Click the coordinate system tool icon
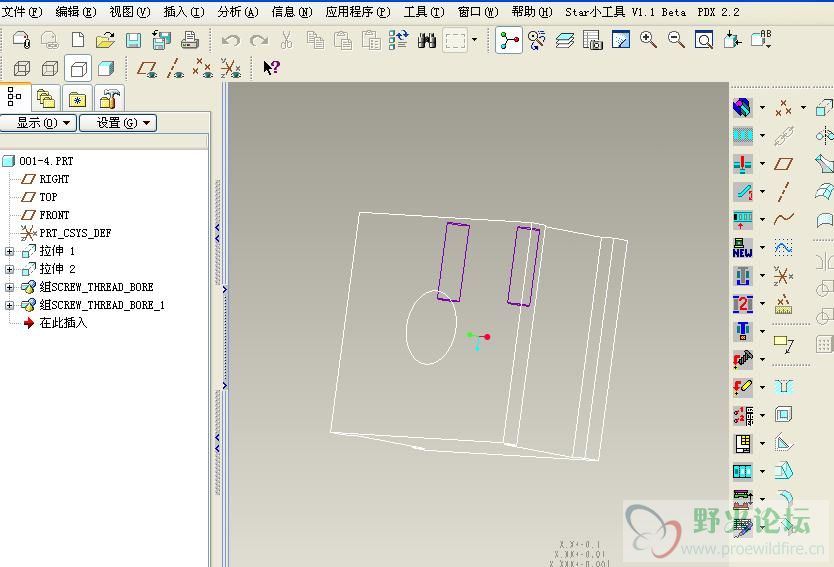Image resolution: width=834 pixels, height=567 pixels. click(x=783, y=276)
